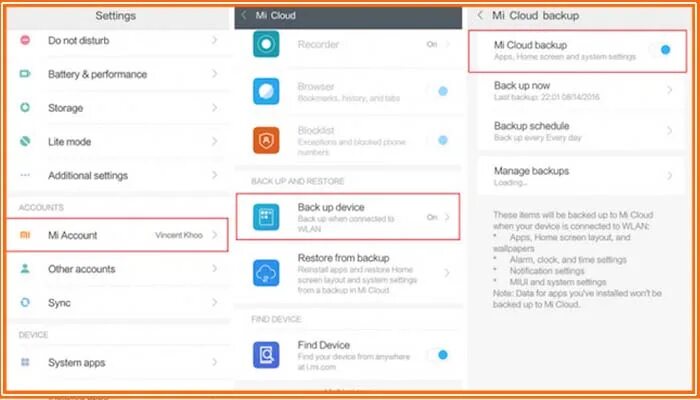700x400 pixels.
Task: Click the Mi Cloud screen title
Action: (275, 15)
